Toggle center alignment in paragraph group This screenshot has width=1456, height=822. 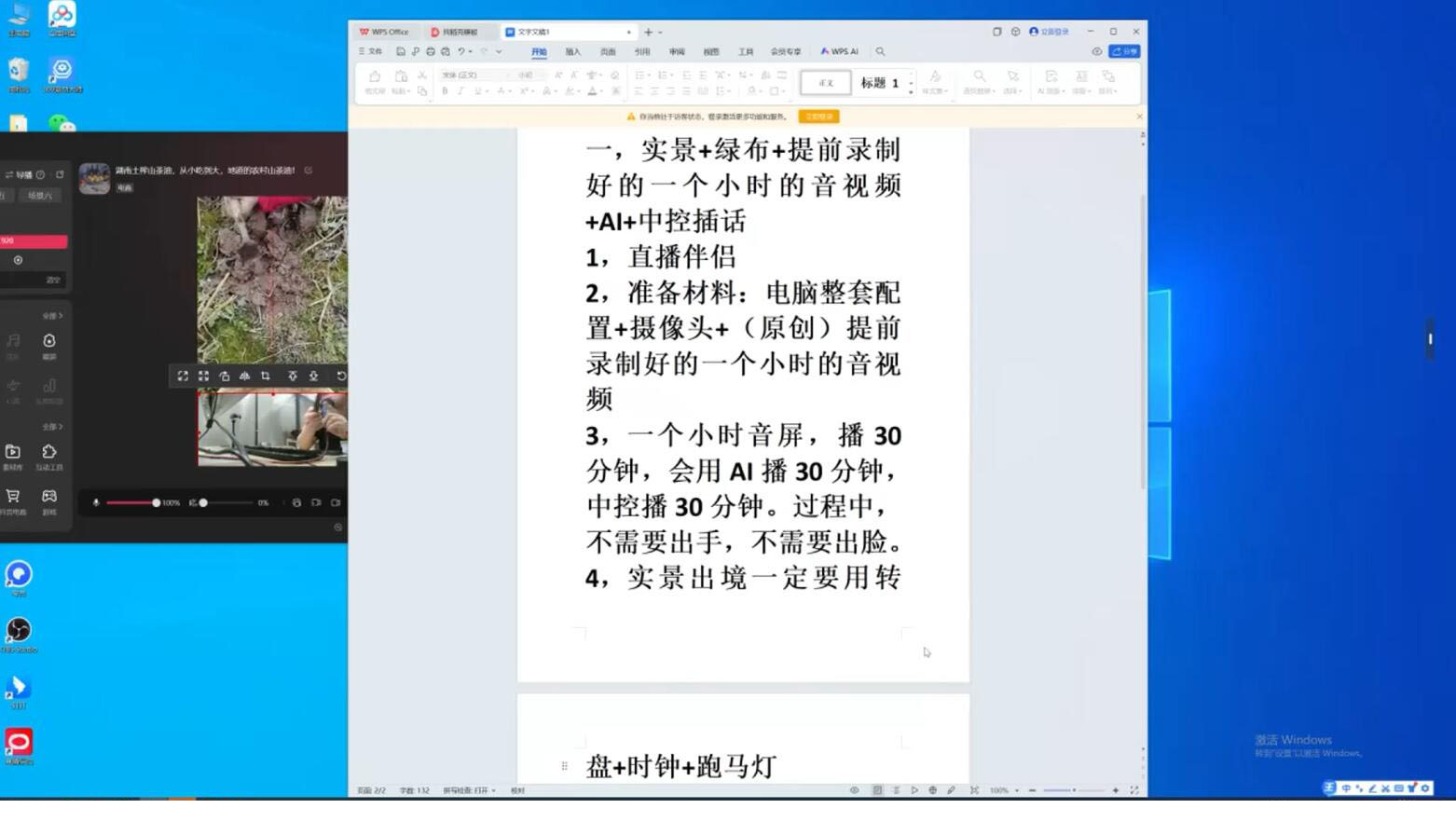(654, 91)
